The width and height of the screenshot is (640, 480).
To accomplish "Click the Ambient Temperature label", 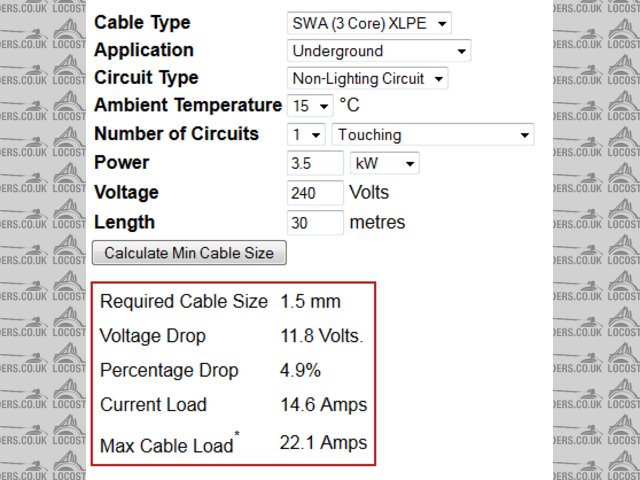I will (x=188, y=105).
